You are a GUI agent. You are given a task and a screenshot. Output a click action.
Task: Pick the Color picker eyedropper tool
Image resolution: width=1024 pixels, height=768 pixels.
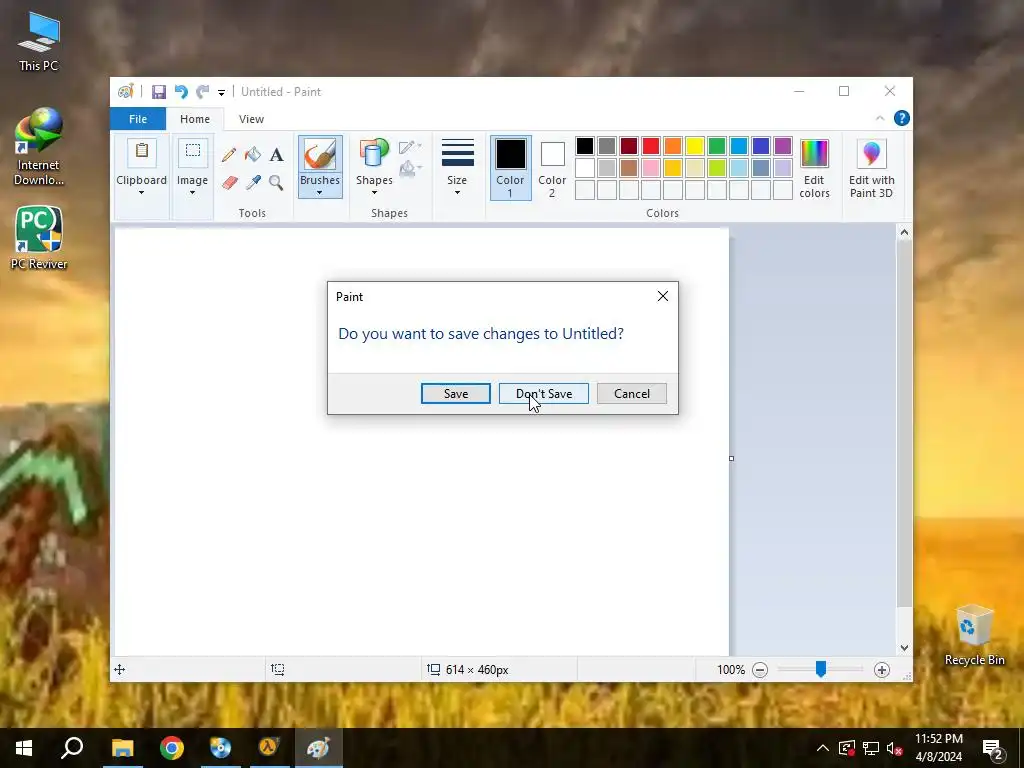[x=253, y=182]
